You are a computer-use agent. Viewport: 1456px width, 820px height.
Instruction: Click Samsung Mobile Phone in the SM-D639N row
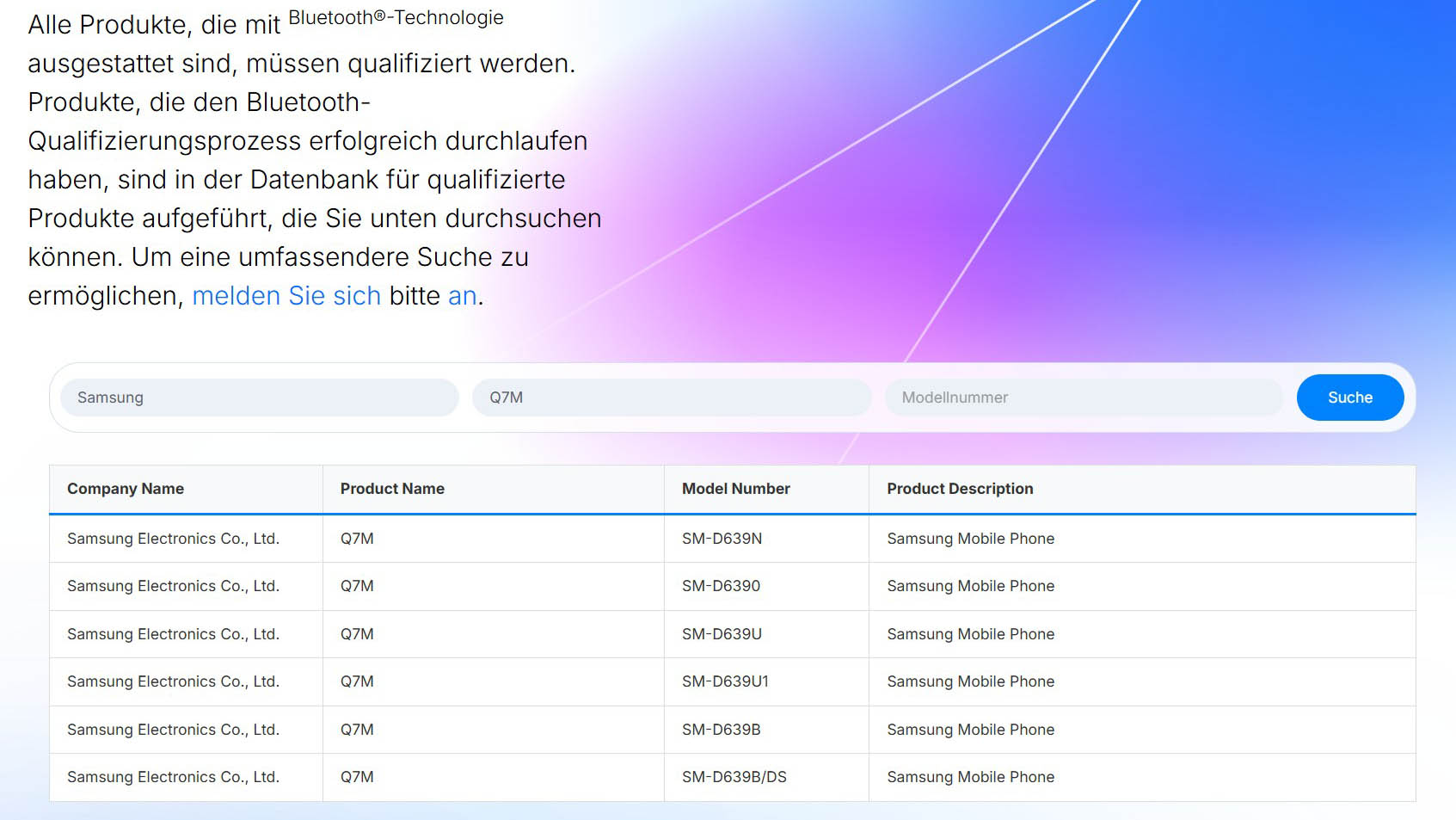(x=970, y=539)
